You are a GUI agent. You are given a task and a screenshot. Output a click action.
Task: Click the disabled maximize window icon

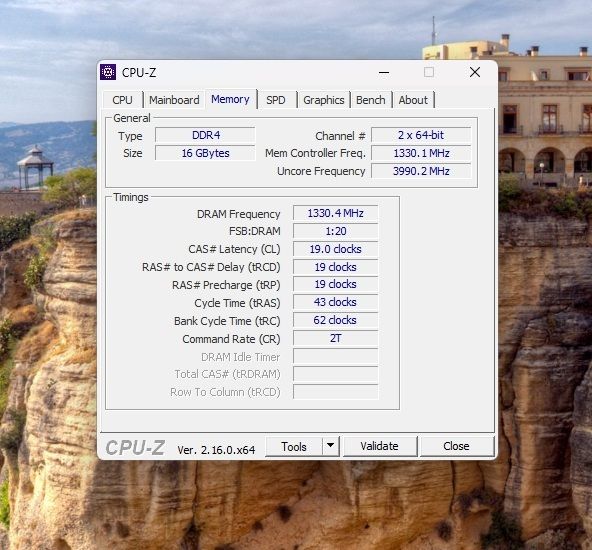pyautogui.click(x=429, y=72)
